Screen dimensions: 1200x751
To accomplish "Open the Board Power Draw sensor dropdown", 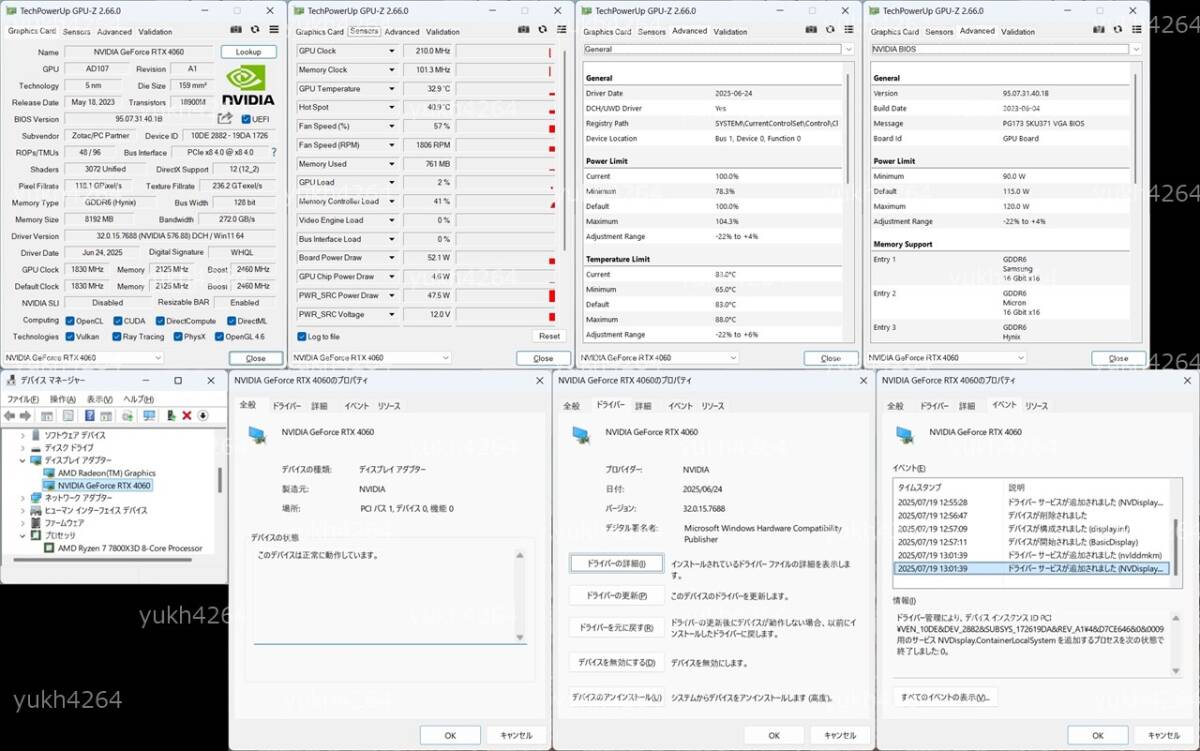I will pyautogui.click(x=392, y=258).
